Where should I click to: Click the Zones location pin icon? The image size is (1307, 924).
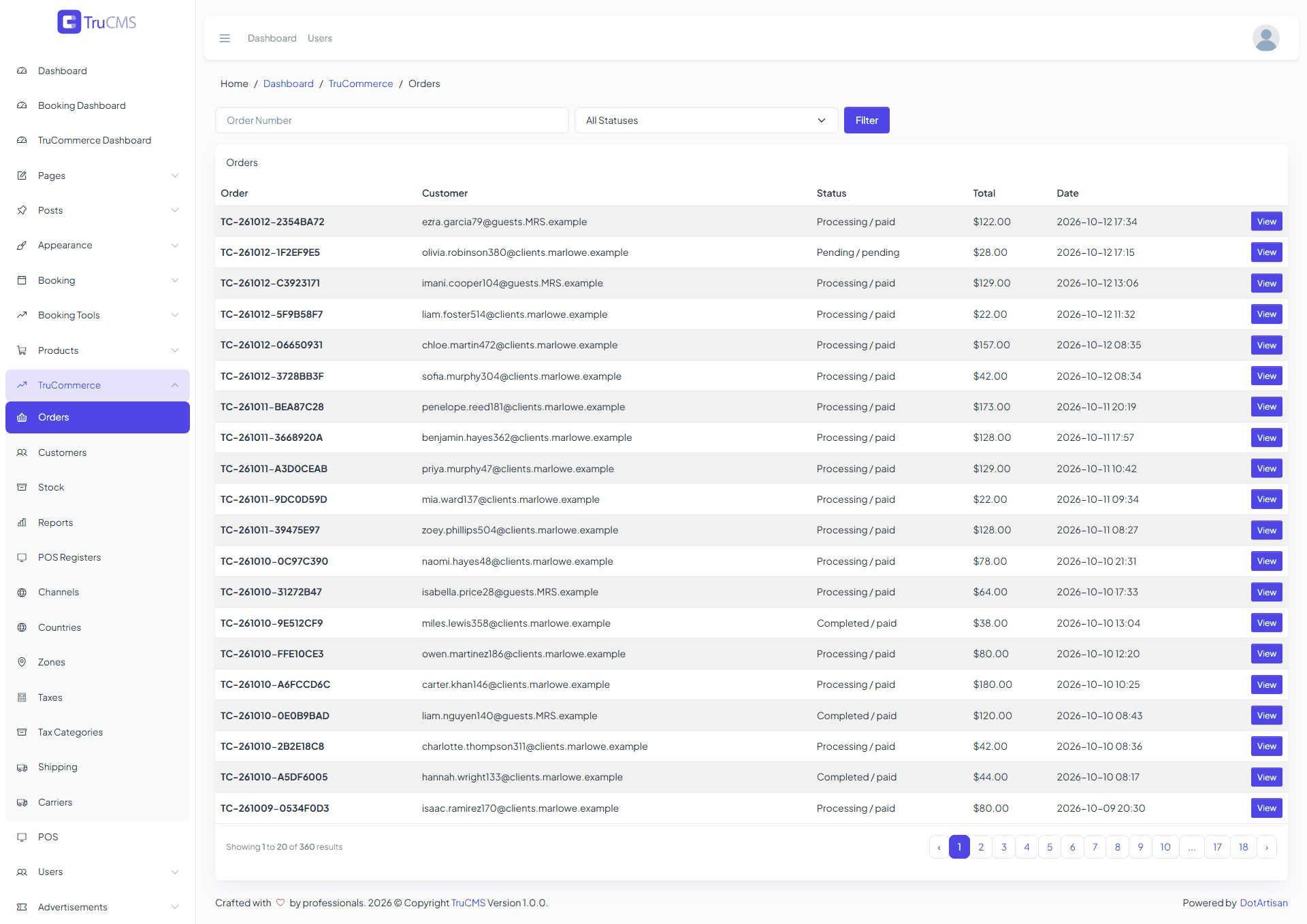pyautogui.click(x=22, y=662)
